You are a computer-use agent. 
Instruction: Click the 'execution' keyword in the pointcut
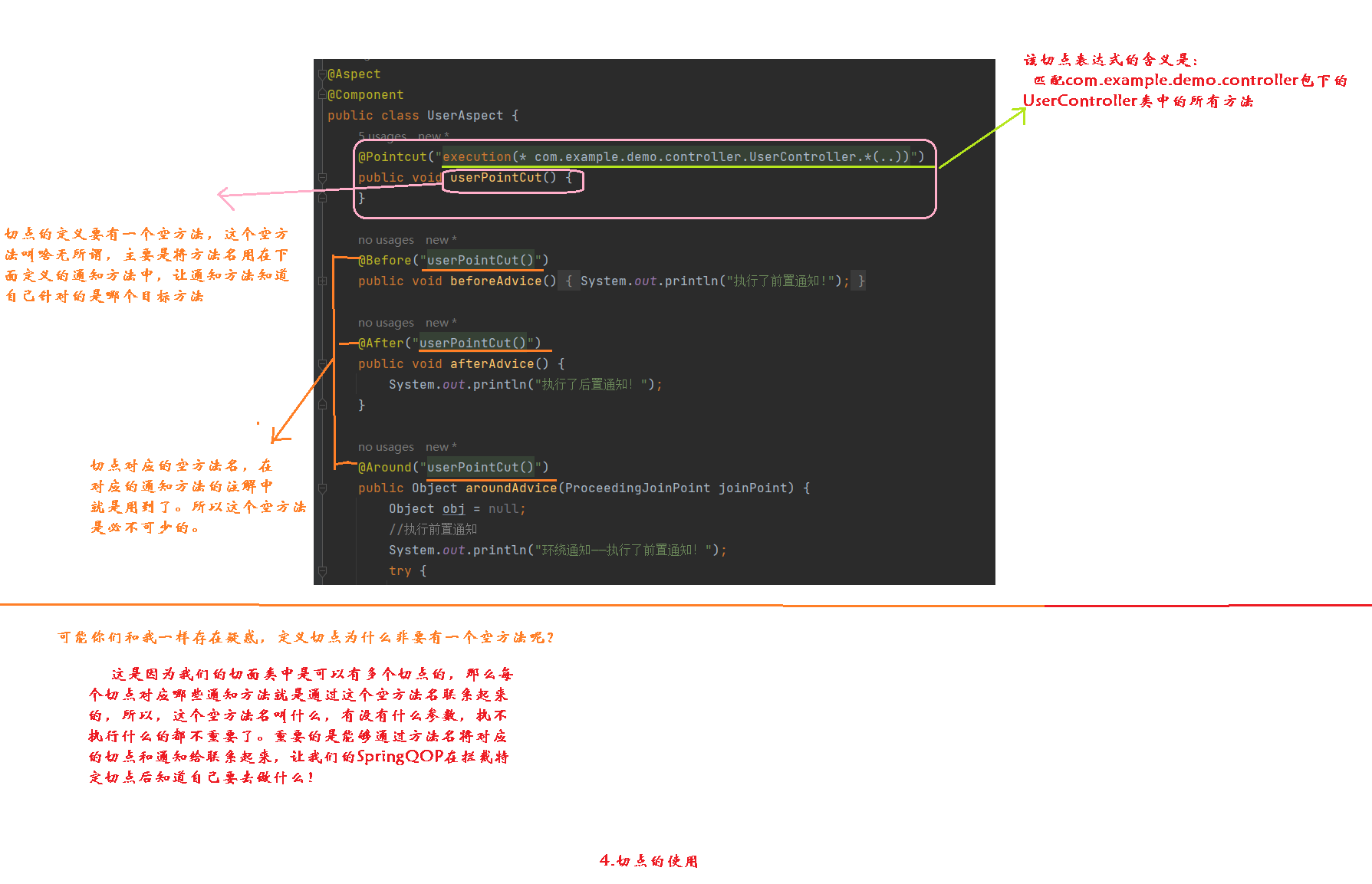pyautogui.click(x=477, y=157)
